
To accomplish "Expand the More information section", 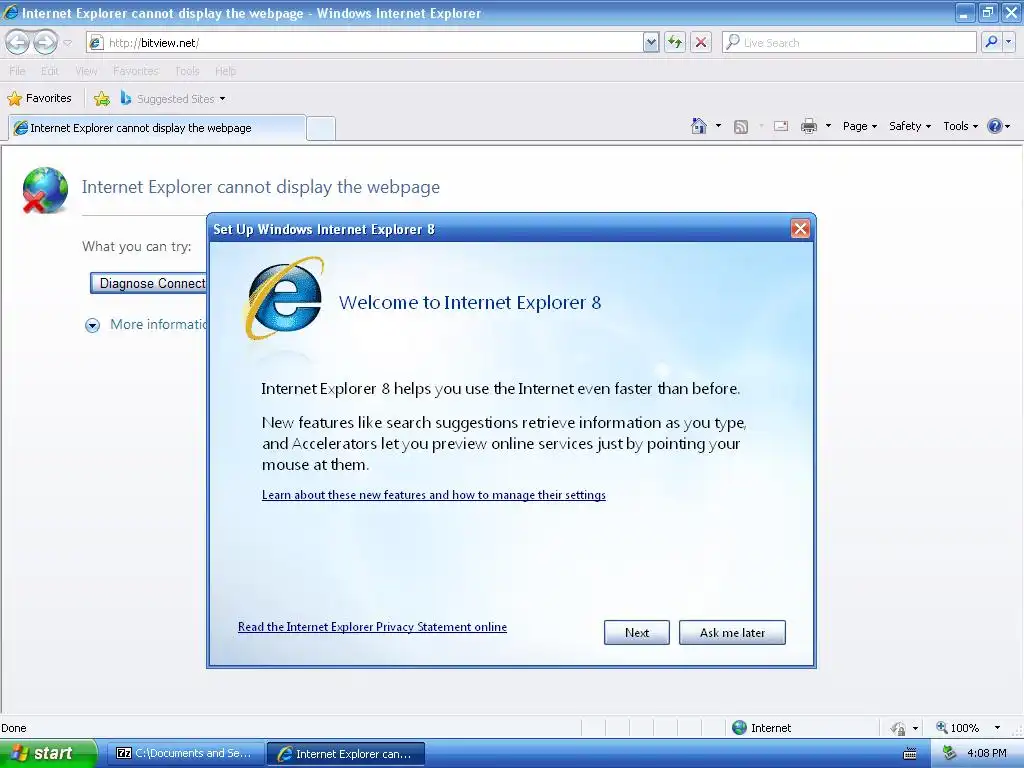I will point(93,325).
